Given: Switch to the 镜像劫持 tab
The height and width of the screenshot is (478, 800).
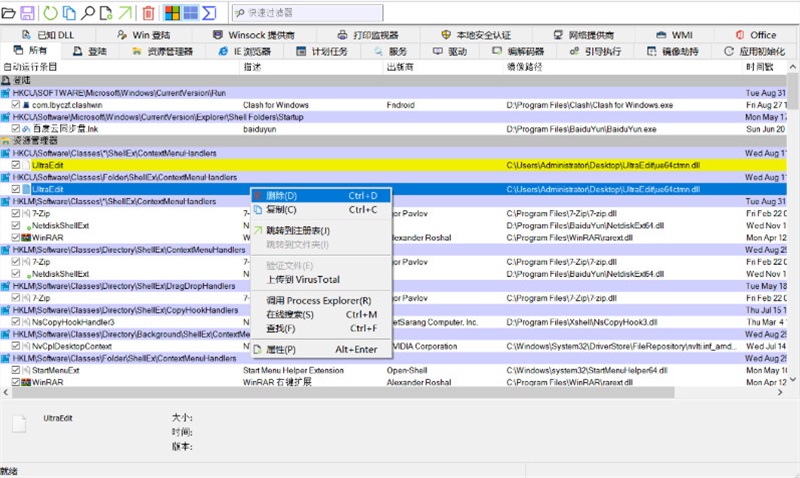Looking at the screenshot, I should point(673,51).
